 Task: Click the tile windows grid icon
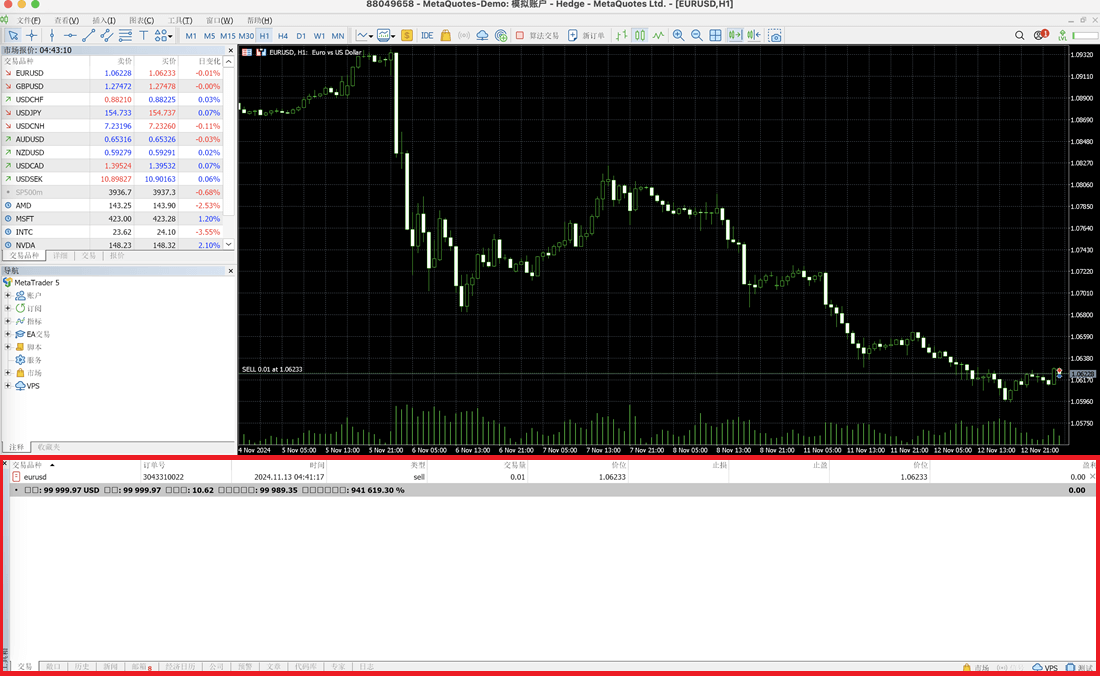tap(716, 36)
